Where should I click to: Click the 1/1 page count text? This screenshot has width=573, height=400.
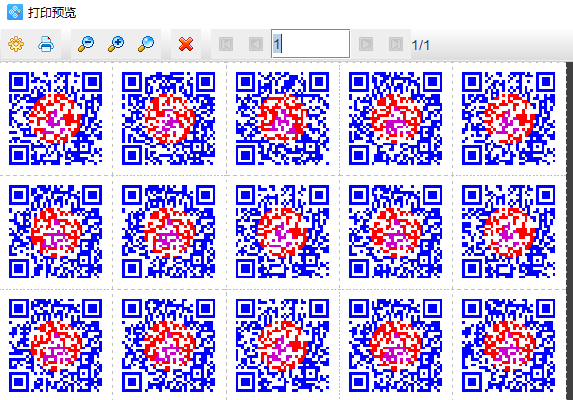click(421, 45)
